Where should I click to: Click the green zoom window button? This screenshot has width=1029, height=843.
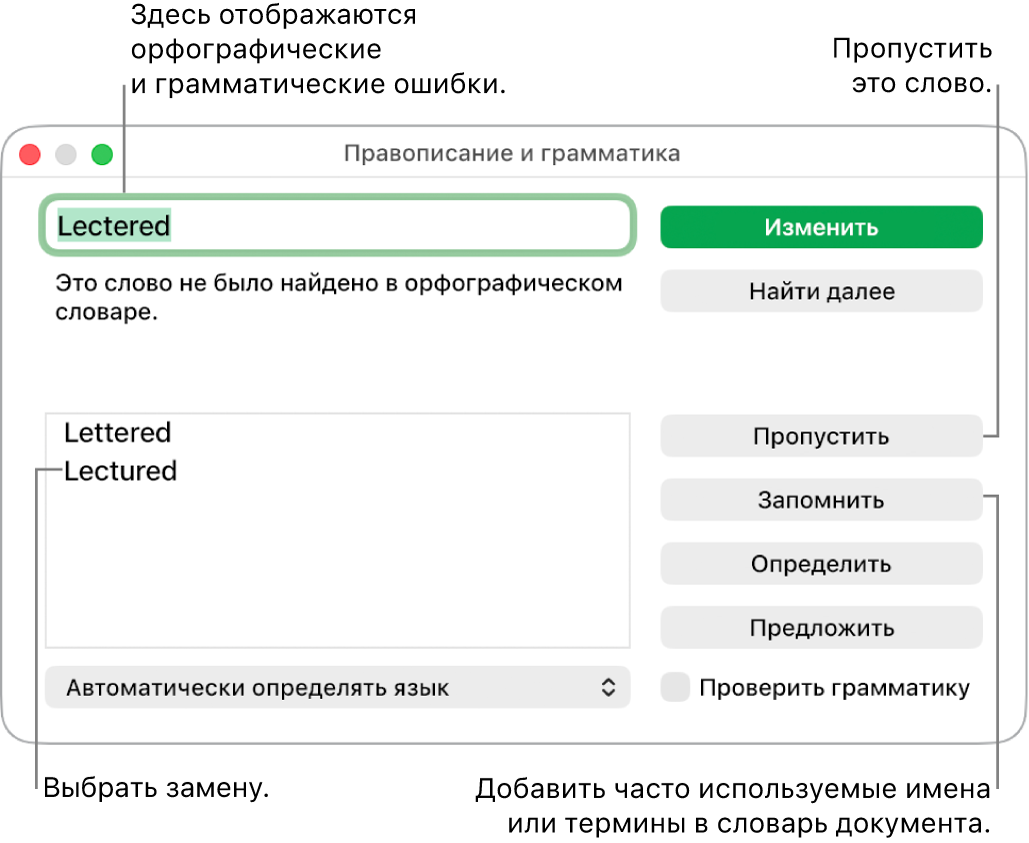coord(102,154)
